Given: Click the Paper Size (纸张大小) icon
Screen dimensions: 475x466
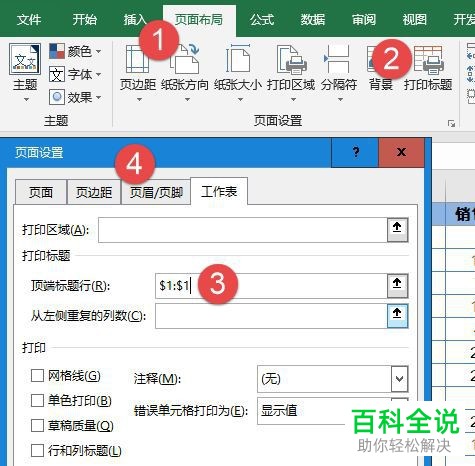Looking at the screenshot, I should (x=238, y=59).
